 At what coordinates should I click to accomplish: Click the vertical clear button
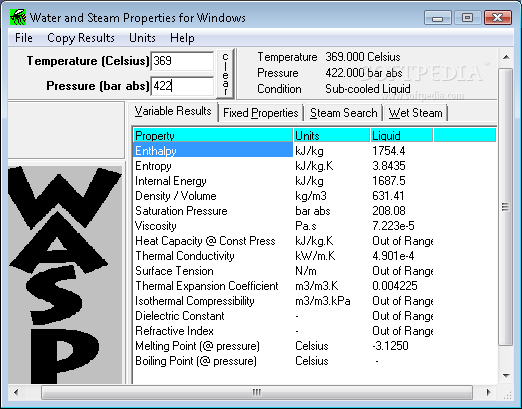click(226, 74)
